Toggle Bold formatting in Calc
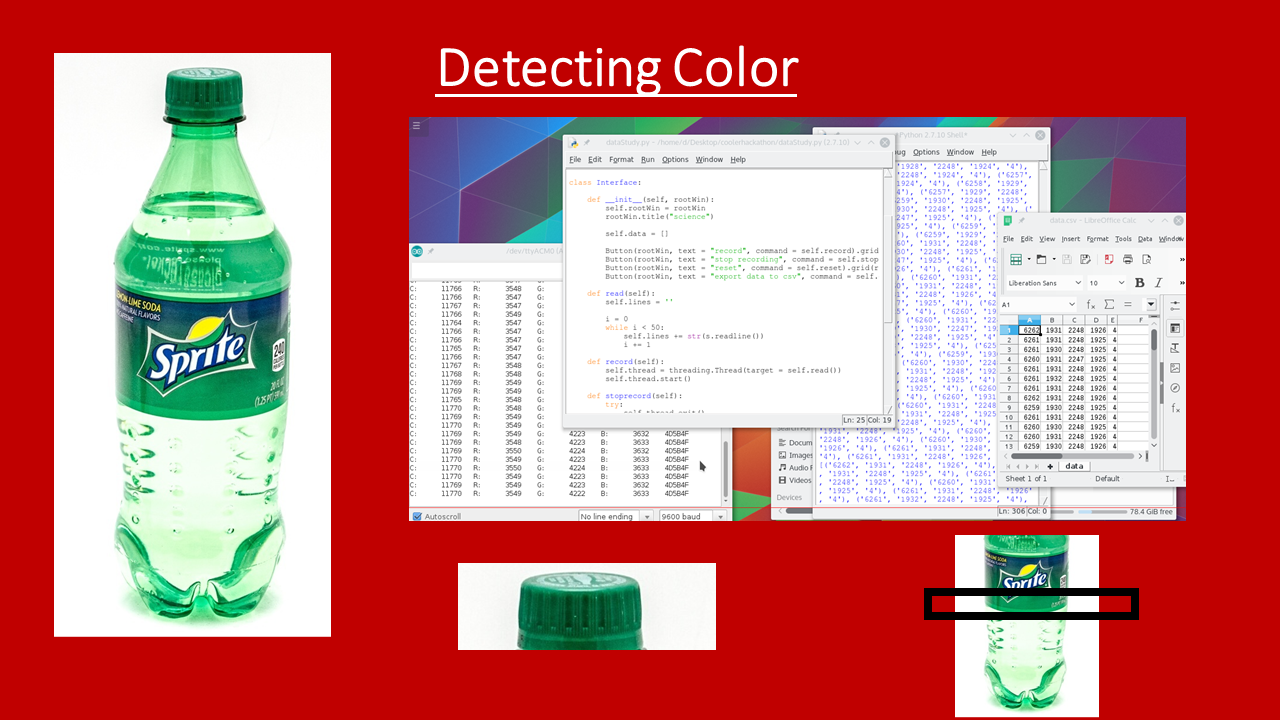Image resolution: width=1280 pixels, height=720 pixels. (x=1139, y=283)
